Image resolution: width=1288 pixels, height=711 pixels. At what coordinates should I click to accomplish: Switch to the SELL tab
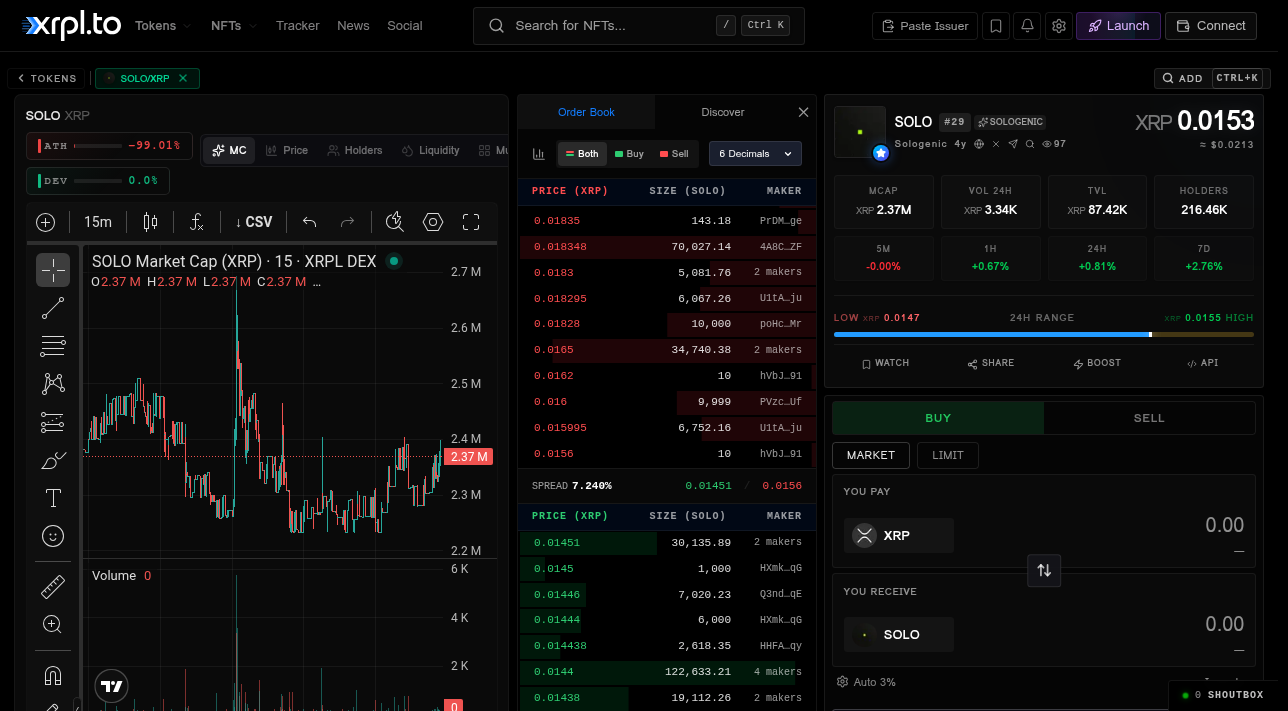coord(1149,418)
